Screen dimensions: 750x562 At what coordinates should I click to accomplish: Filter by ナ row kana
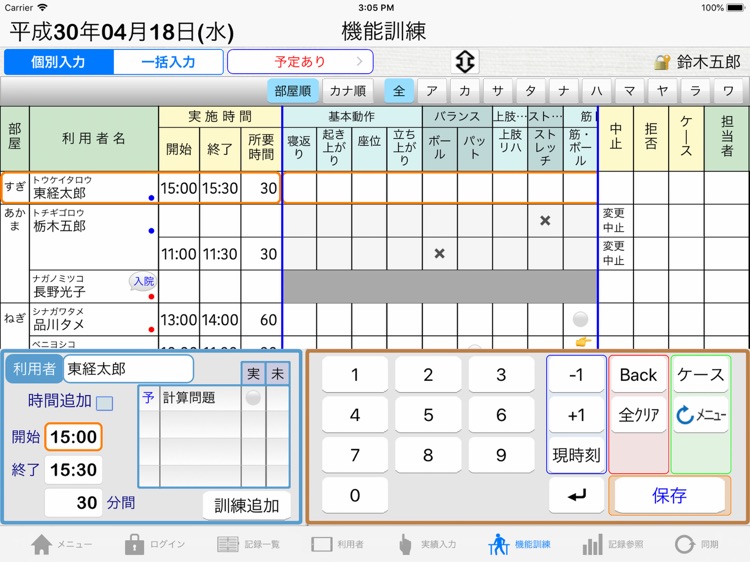click(563, 91)
